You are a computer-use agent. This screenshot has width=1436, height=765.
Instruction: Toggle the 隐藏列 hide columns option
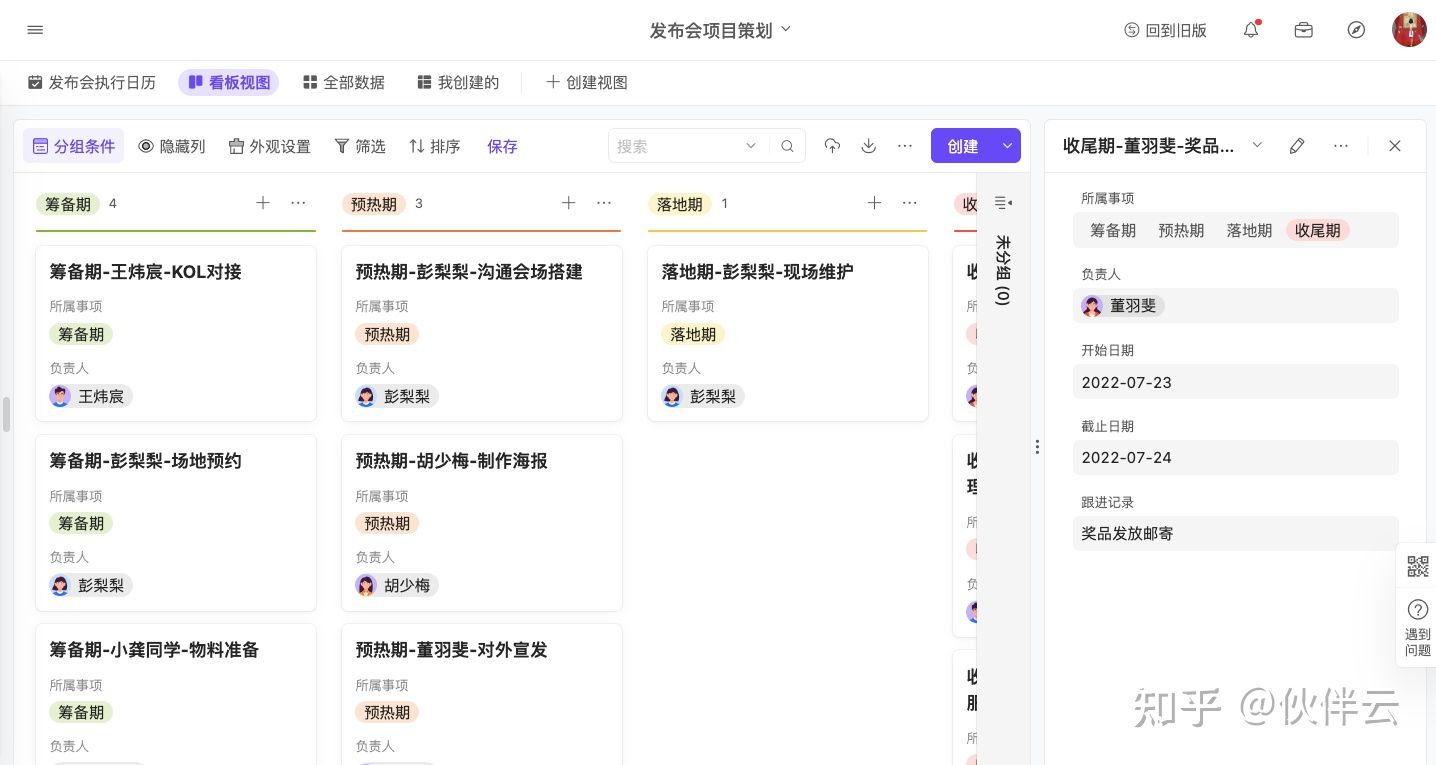pyautogui.click(x=172, y=146)
